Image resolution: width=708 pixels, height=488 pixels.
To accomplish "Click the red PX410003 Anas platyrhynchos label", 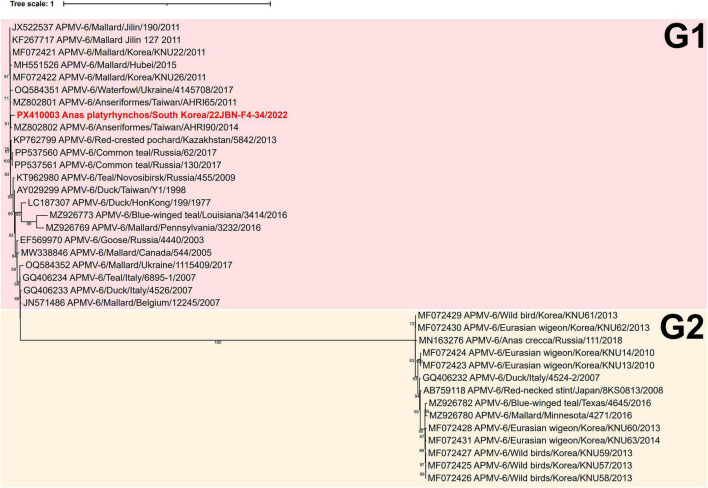I will coord(152,115).
